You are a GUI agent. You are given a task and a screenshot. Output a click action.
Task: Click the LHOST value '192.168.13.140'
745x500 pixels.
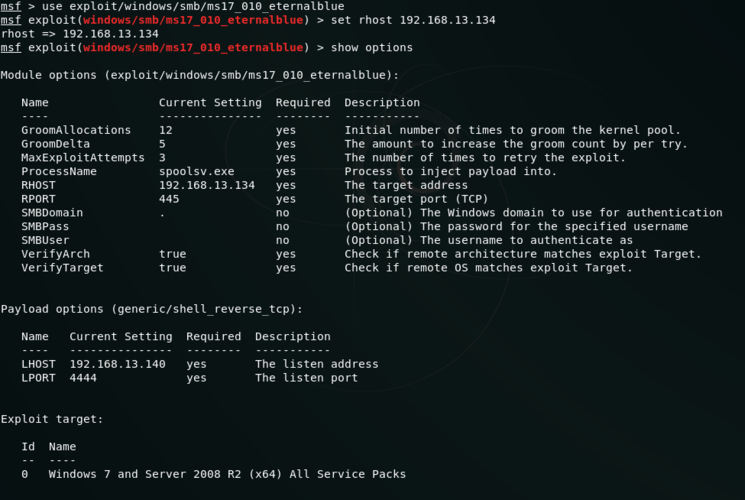pyautogui.click(x=117, y=364)
